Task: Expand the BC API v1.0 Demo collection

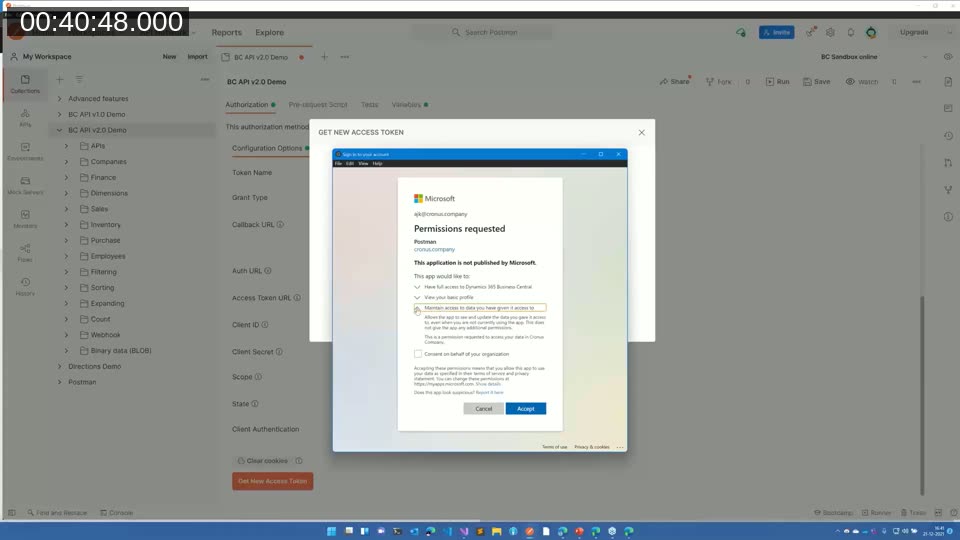Action: click(x=59, y=114)
